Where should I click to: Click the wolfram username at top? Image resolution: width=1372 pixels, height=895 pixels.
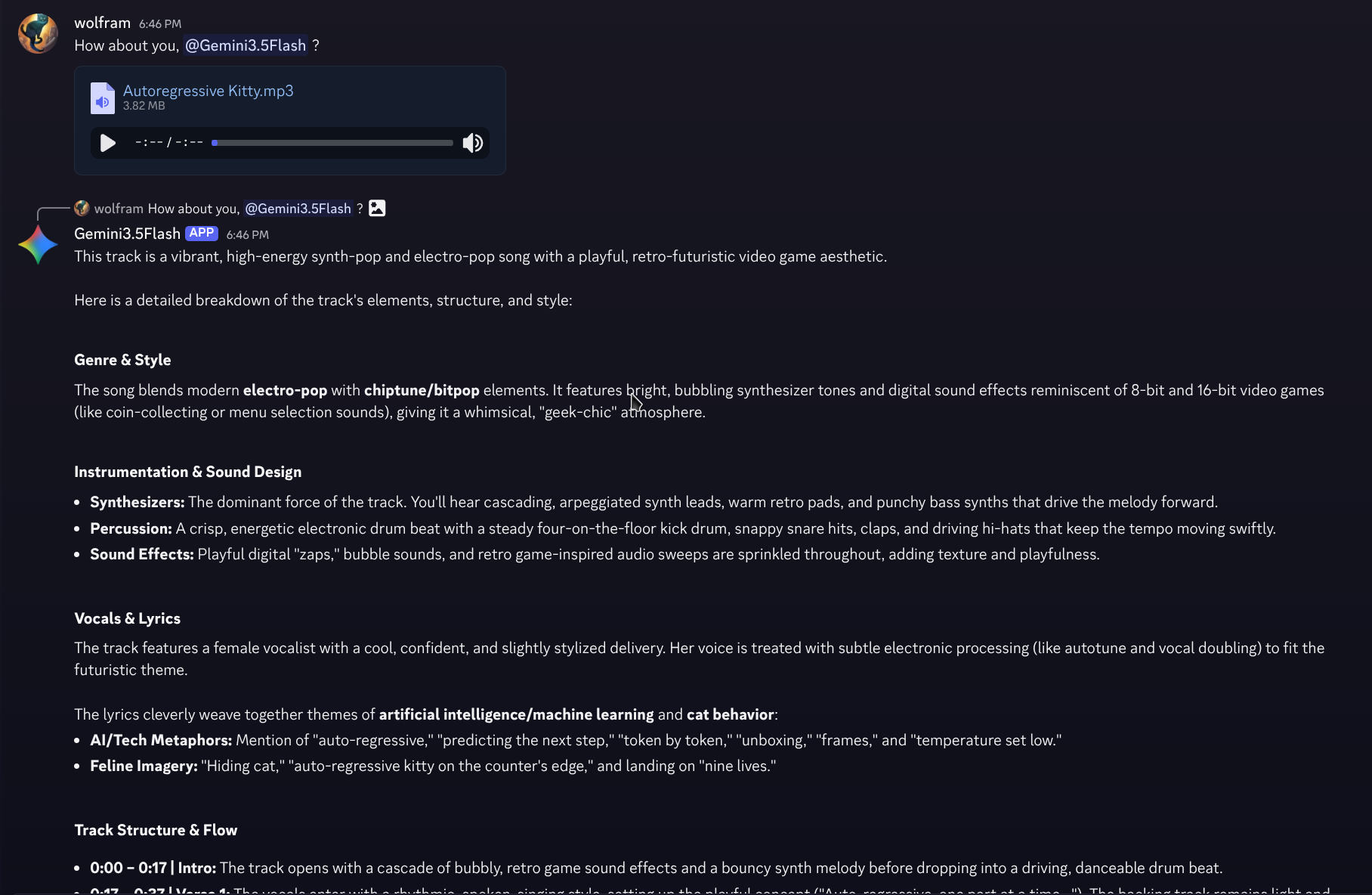pos(102,23)
